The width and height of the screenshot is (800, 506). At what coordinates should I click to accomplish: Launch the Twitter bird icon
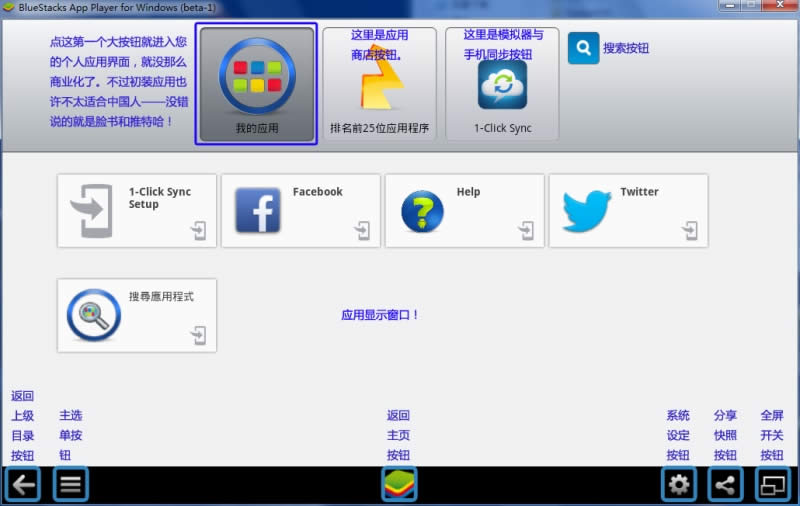[586, 211]
